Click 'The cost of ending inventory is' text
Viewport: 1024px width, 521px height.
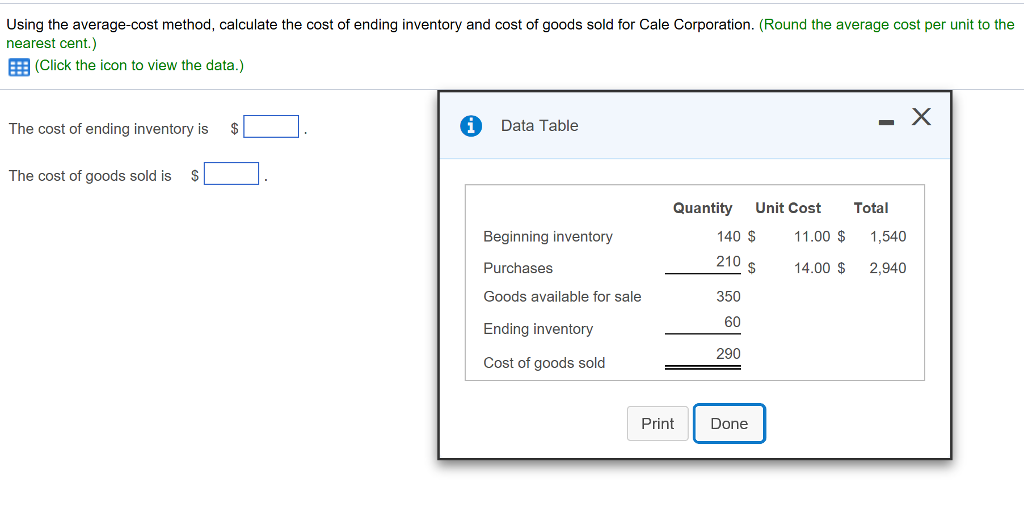click(108, 129)
